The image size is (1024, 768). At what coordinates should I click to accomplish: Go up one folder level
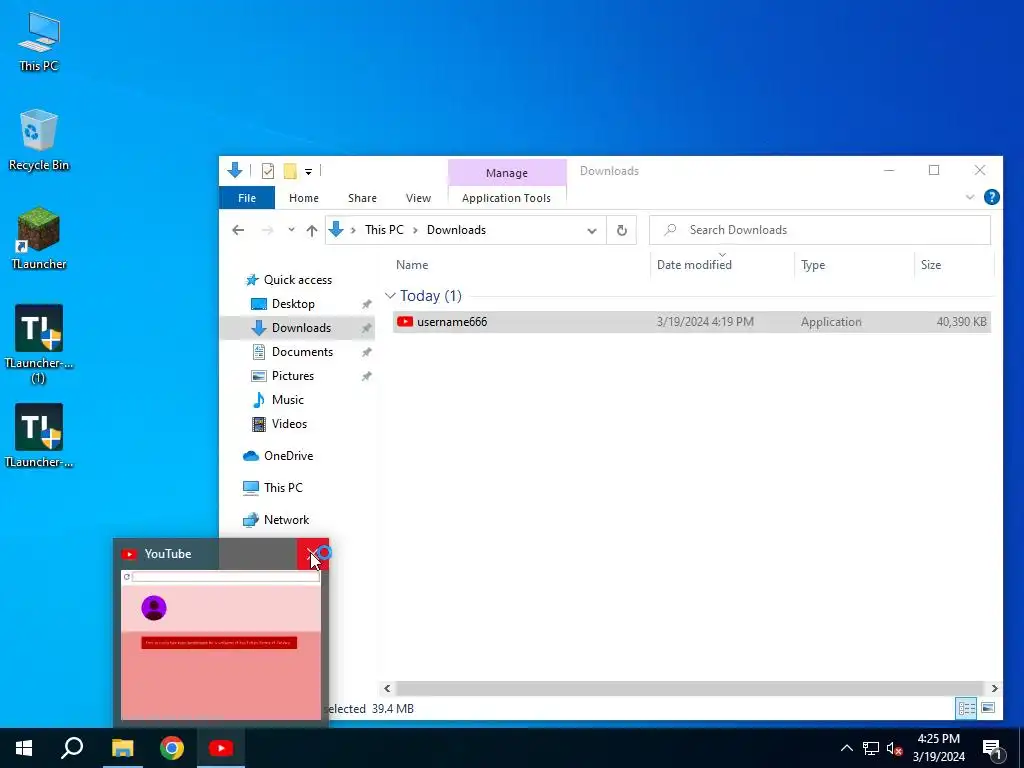pos(312,230)
